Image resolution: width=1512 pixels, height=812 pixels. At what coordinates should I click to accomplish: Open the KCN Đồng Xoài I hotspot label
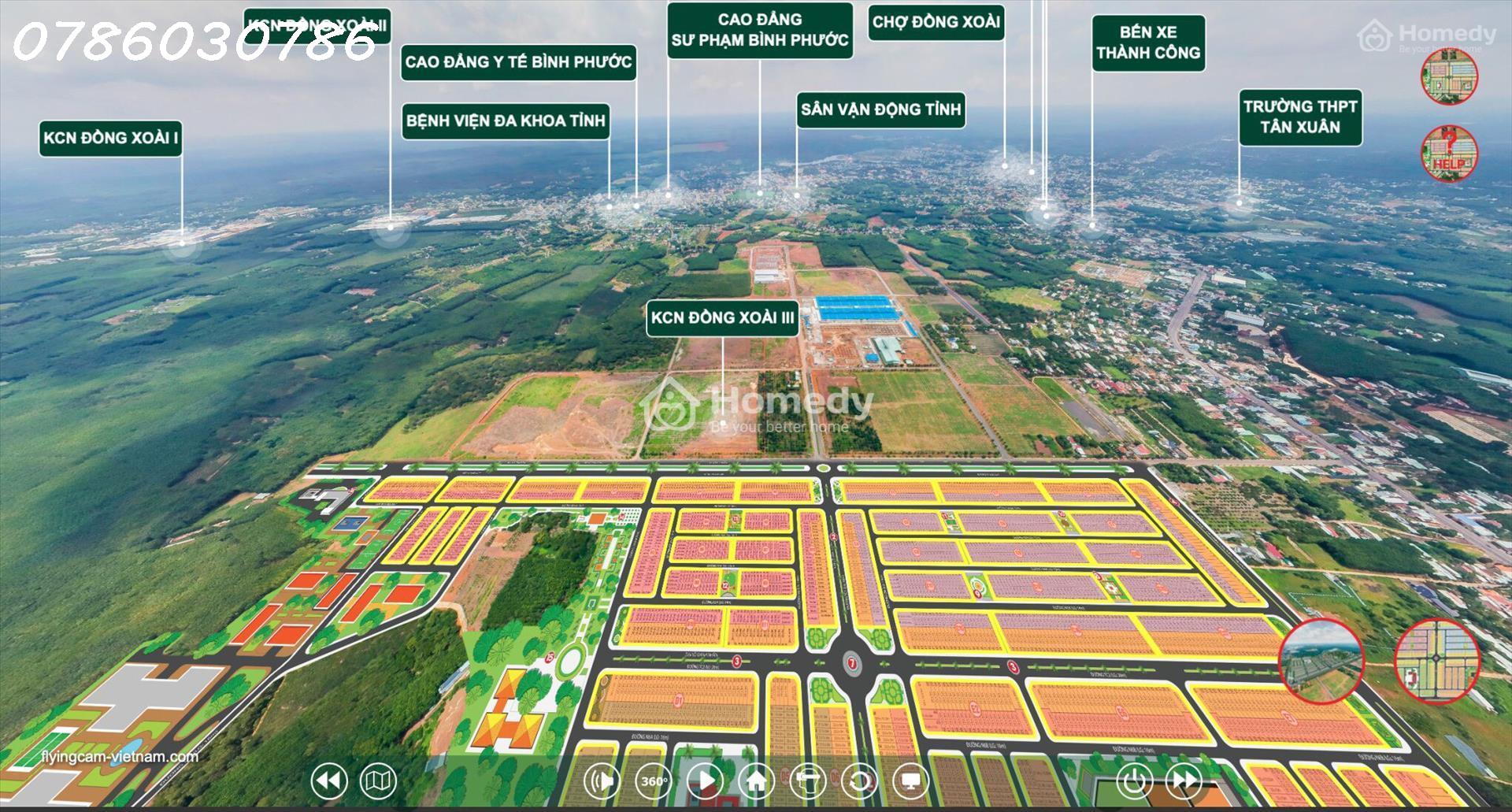110,139
